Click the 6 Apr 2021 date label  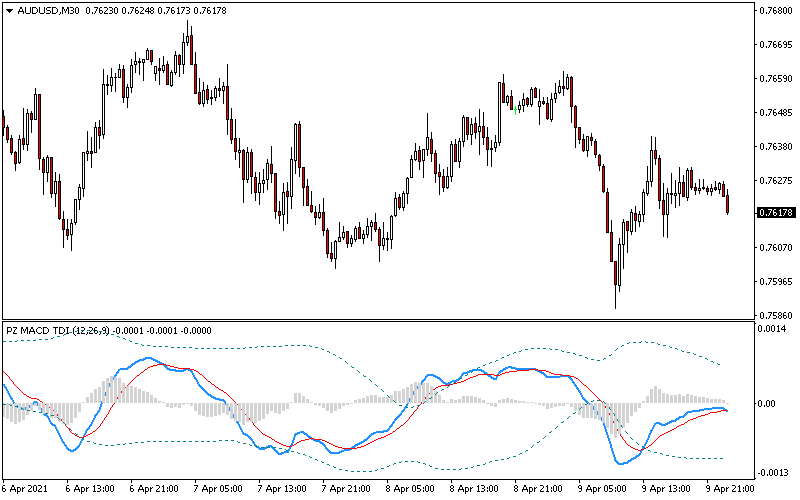coord(24,490)
